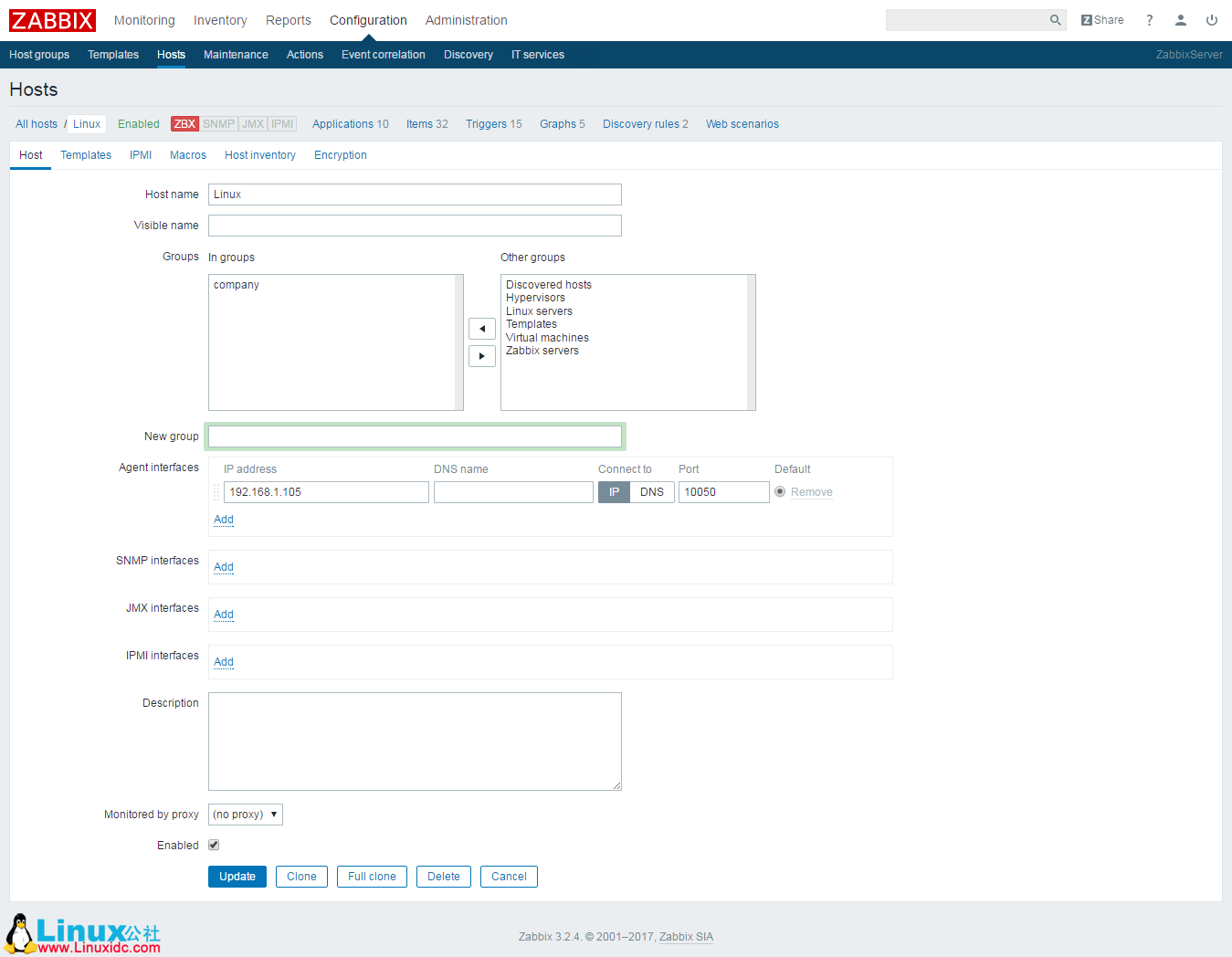Select the Default radio for the agent interface
The height and width of the screenshot is (957, 1232).
780,491
